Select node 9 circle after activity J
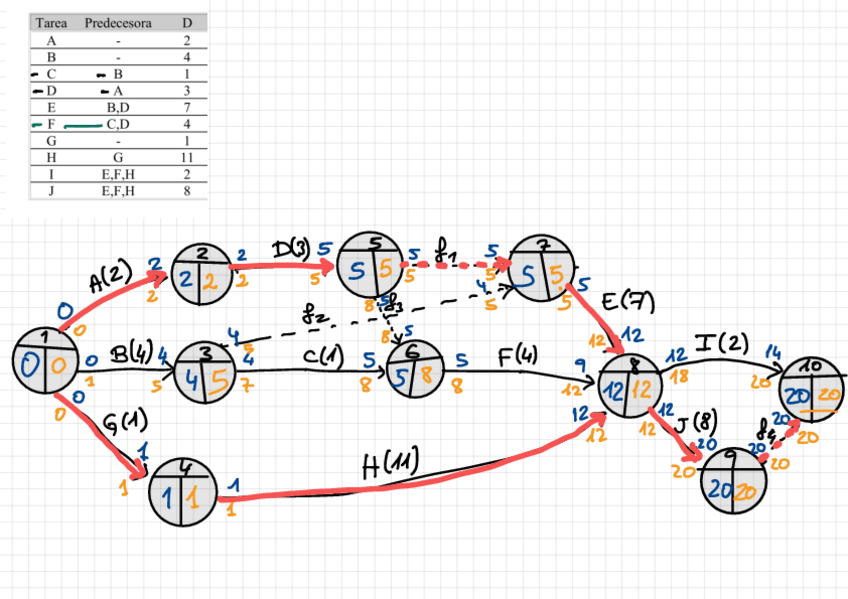848x599 pixels. [733, 481]
